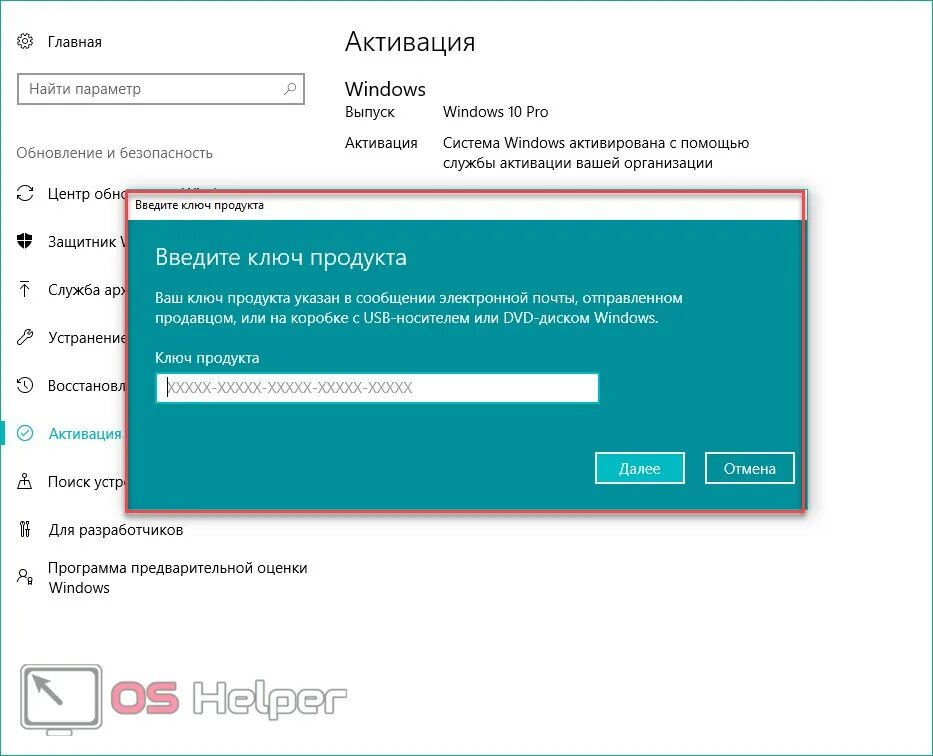Click the Поиск устройства locator icon
Viewport: 933px width, 756px height.
(25, 481)
